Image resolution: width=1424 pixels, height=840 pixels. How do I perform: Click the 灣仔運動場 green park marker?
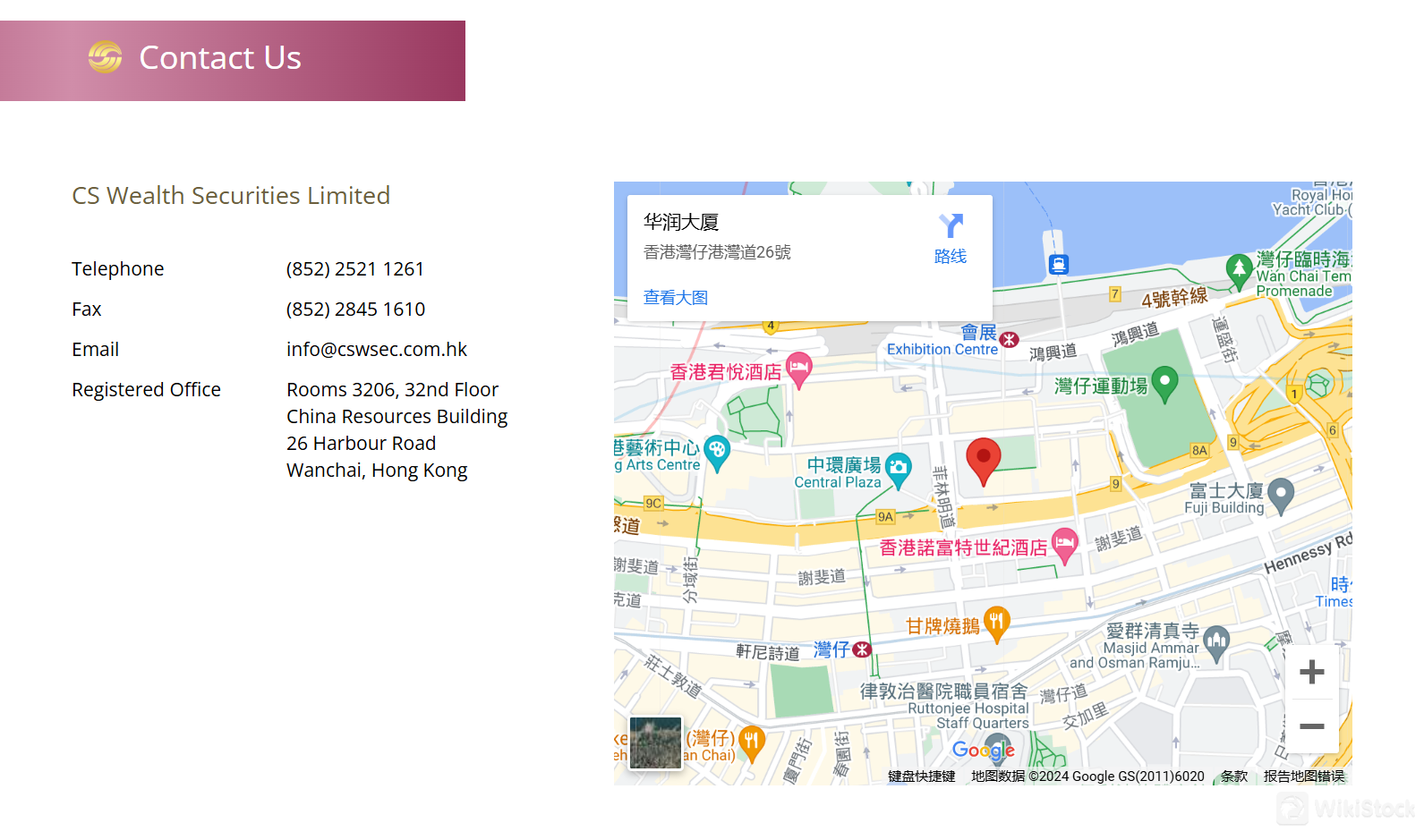(x=1164, y=385)
